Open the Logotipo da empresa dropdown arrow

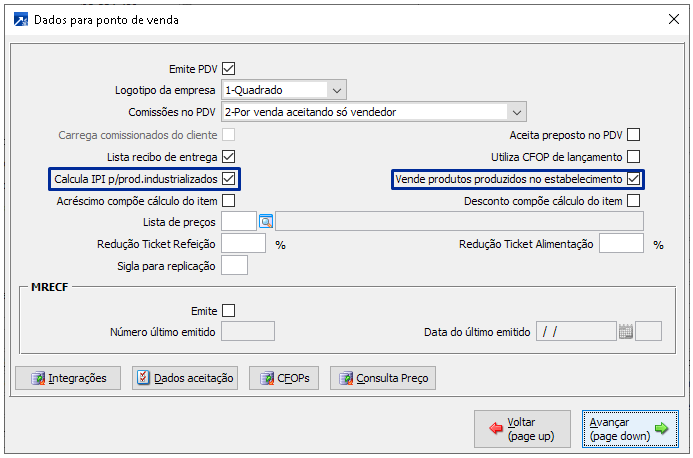(x=337, y=90)
